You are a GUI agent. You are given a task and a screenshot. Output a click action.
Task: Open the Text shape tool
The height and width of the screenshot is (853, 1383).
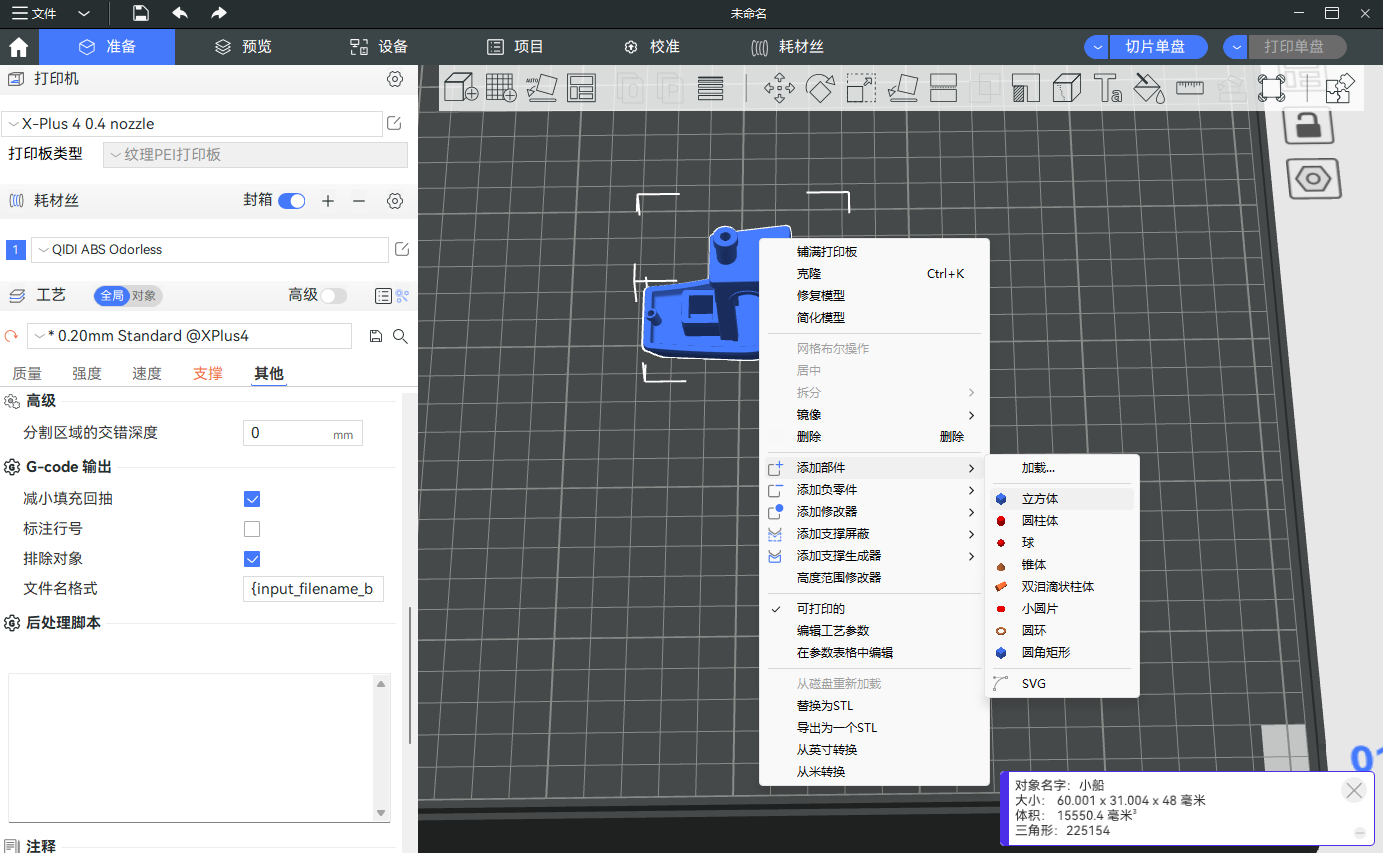(x=1107, y=88)
